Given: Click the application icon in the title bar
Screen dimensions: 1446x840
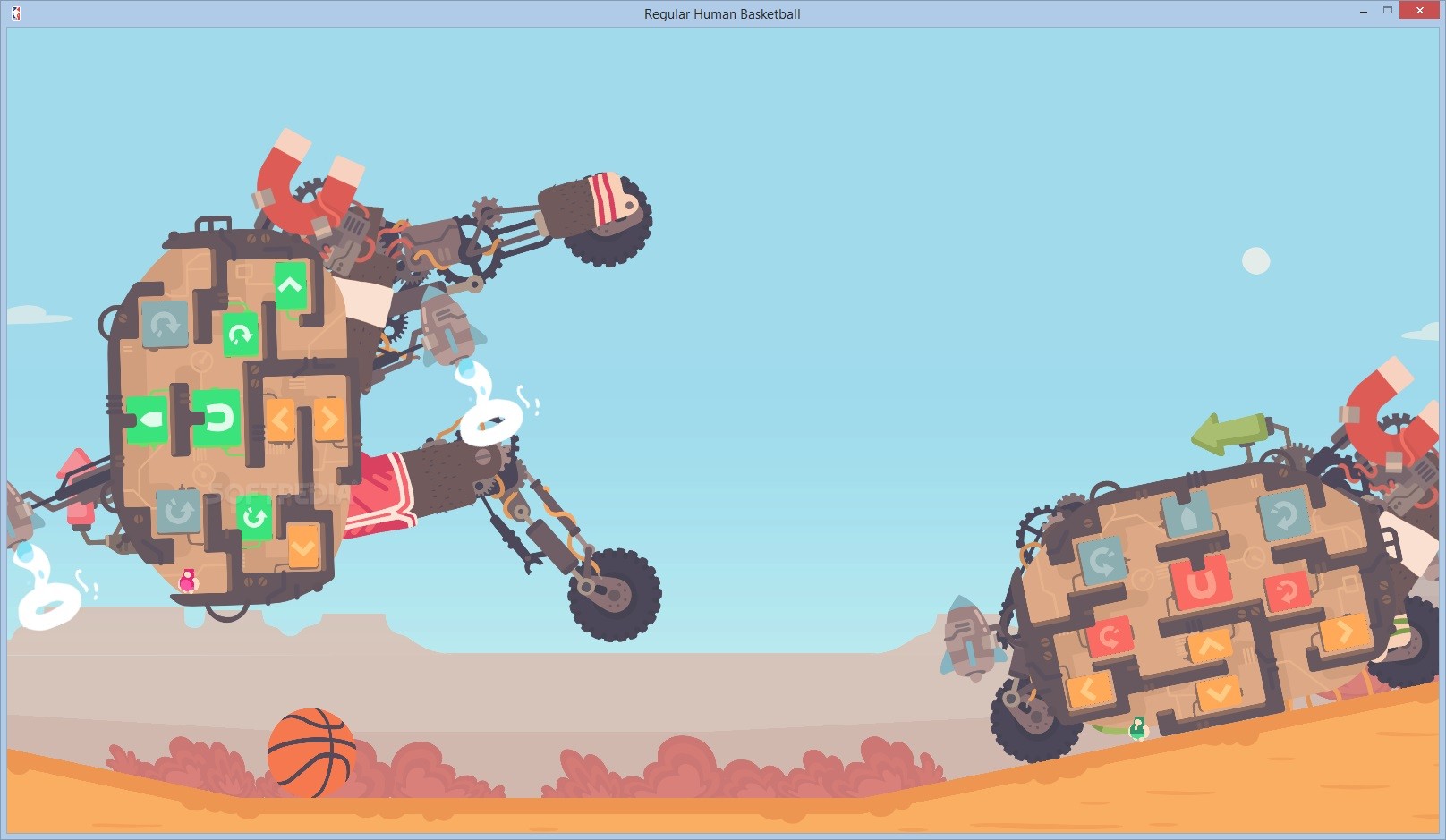Looking at the screenshot, I should (16, 13).
